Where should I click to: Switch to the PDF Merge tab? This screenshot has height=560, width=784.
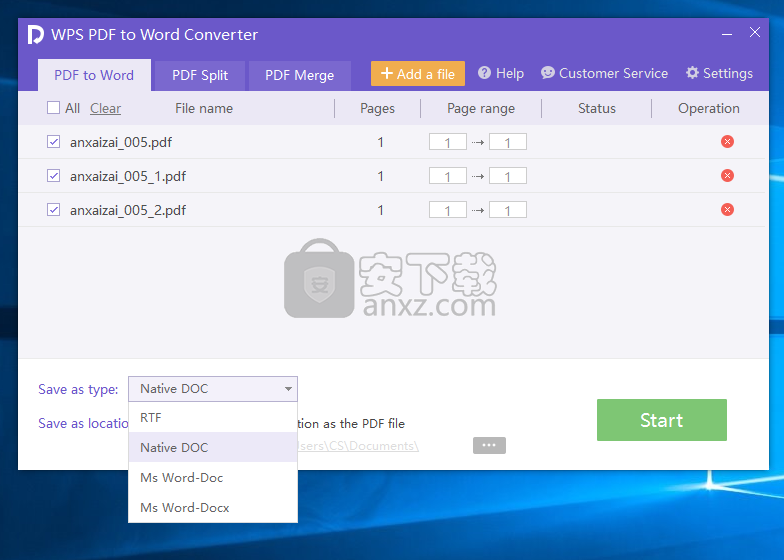click(x=300, y=76)
